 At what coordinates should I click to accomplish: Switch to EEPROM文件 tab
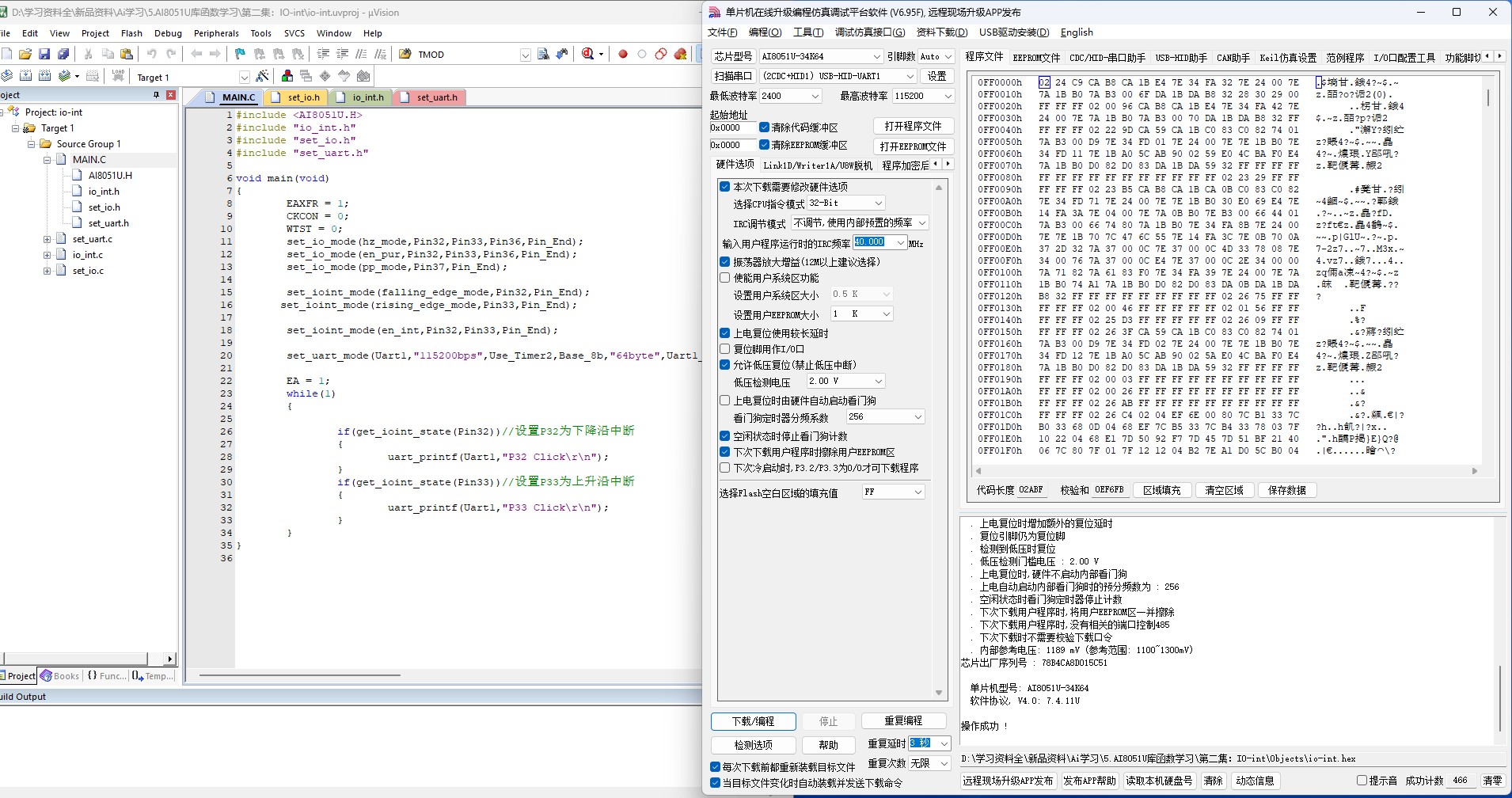[x=1036, y=58]
